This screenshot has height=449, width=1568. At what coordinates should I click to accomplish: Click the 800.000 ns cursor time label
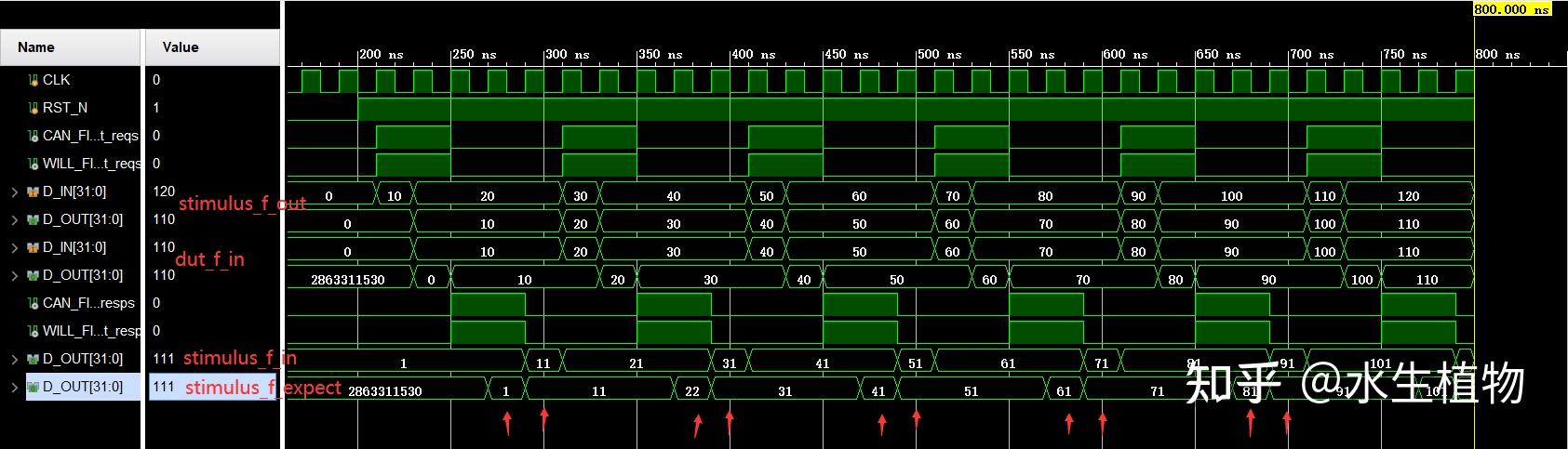pos(1512,9)
